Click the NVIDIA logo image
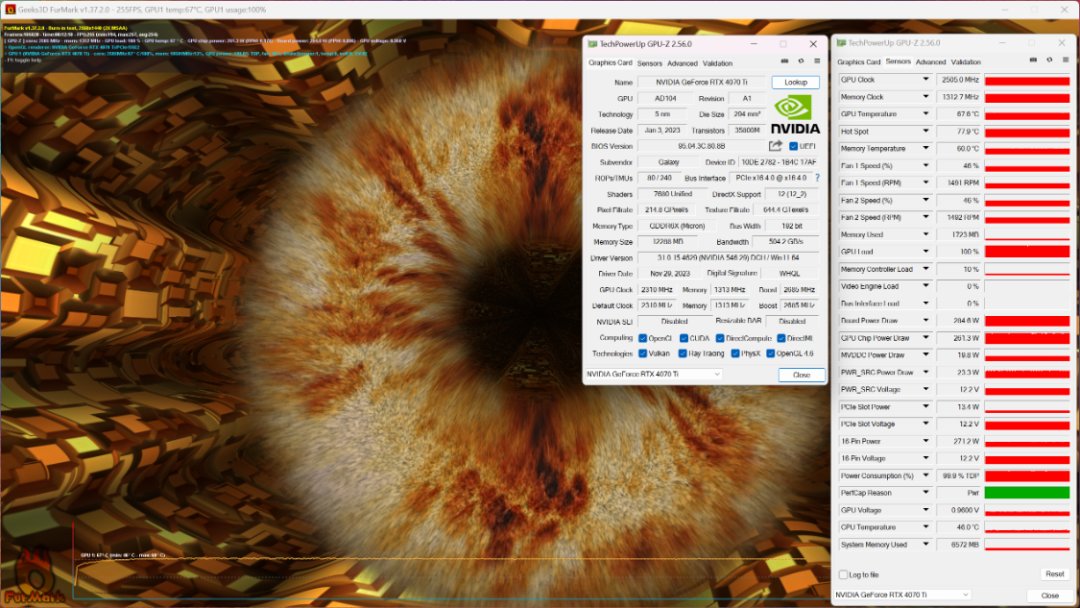This screenshot has width=1080, height=608. (x=795, y=114)
